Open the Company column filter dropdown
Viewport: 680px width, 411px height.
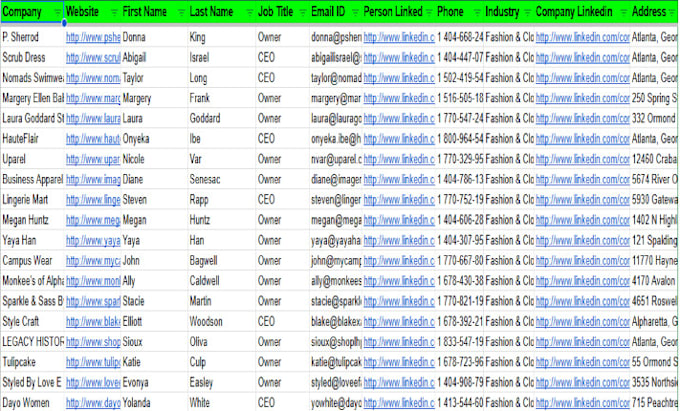point(58,13)
